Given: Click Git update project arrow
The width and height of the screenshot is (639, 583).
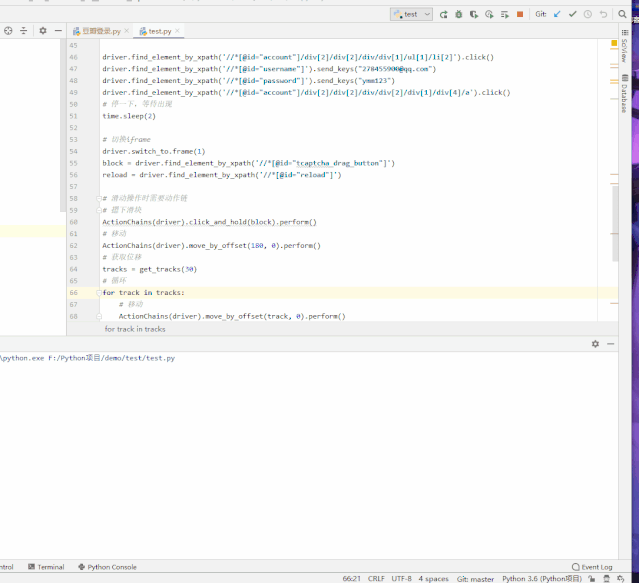Looking at the screenshot, I should [x=558, y=14].
